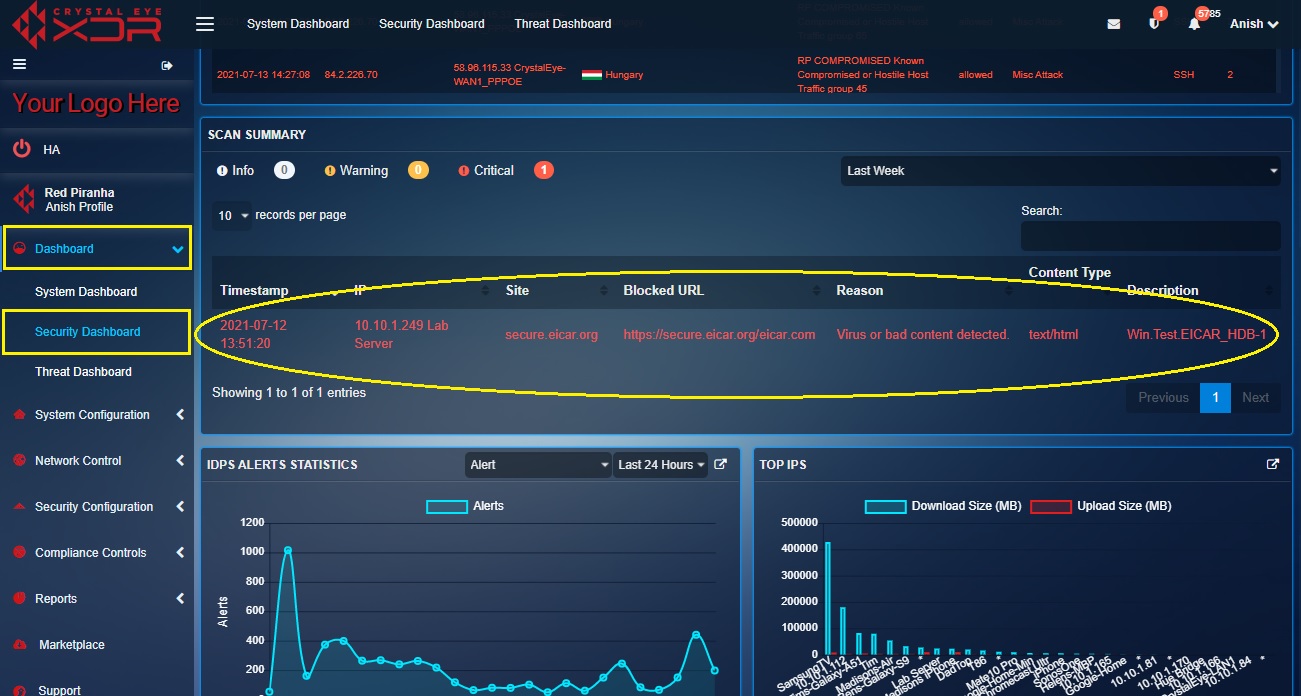Click the hamburger menu icon in top bar
Viewport: 1301px width, 696px height.
tap(204, 24)
